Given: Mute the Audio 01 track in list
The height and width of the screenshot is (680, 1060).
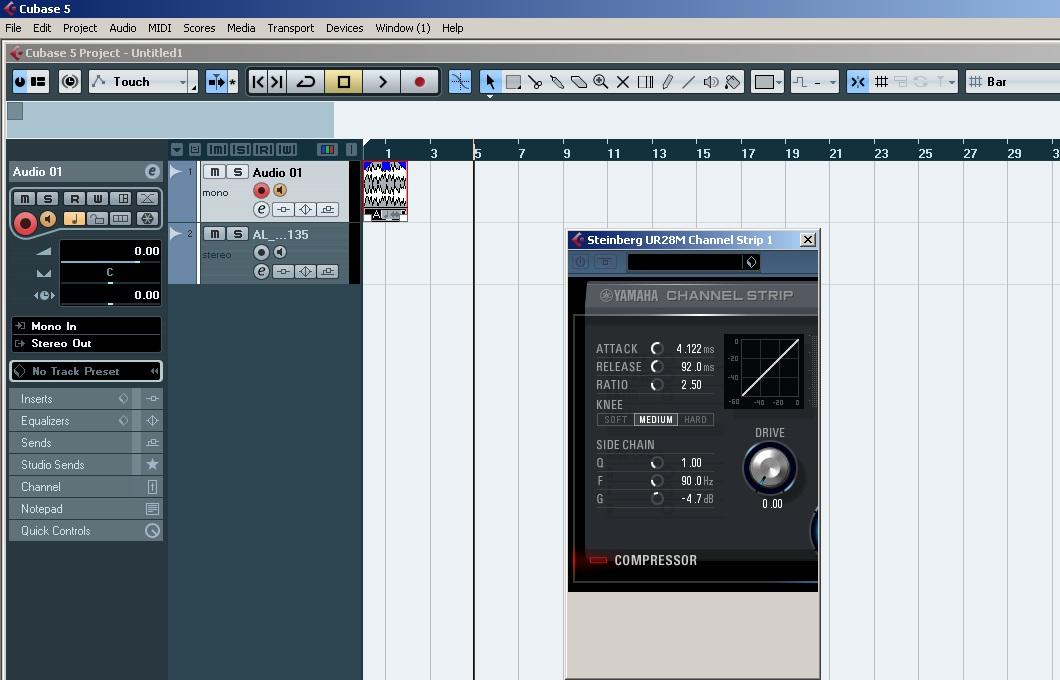Looking at the screenshot, I should click(x=214, y=172).
